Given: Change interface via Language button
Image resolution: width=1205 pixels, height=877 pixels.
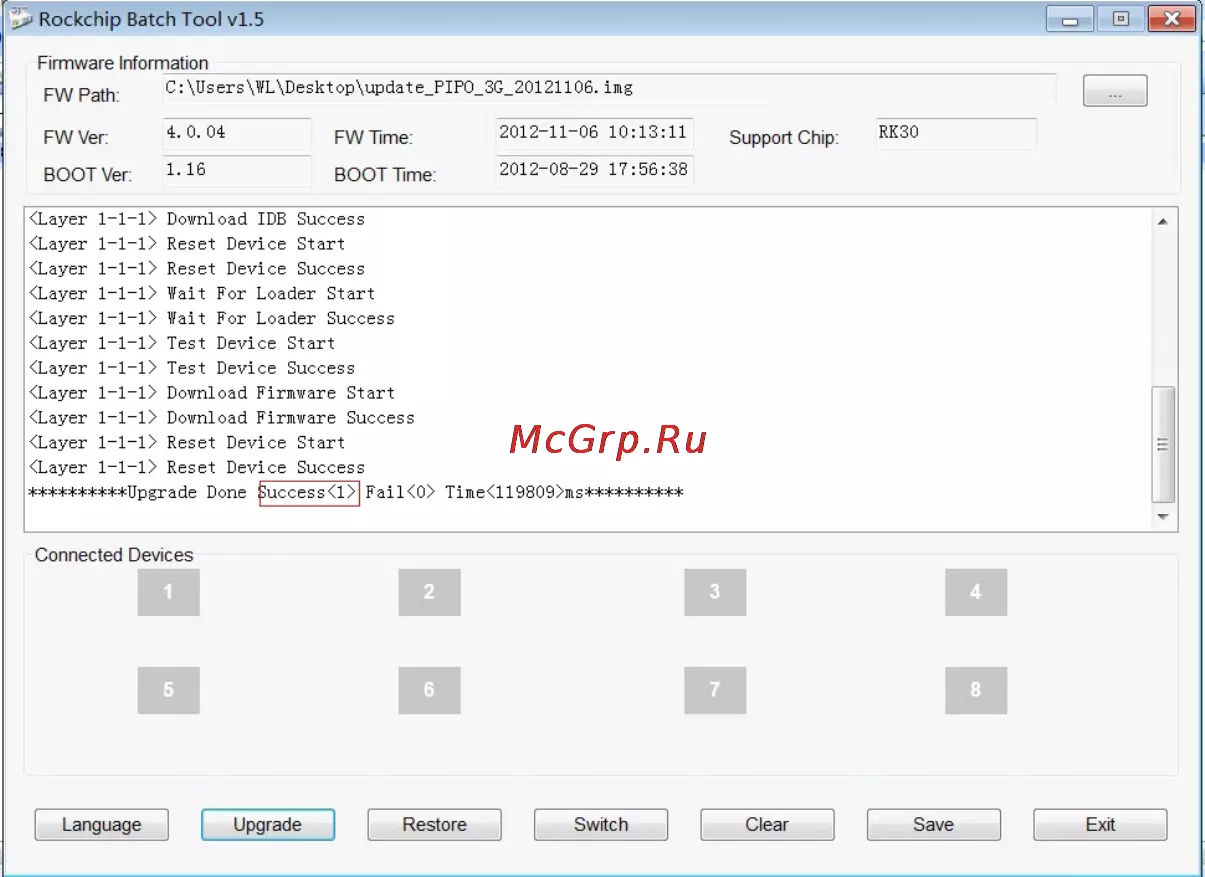Looking at the screenshot, I should click(102, 825).
